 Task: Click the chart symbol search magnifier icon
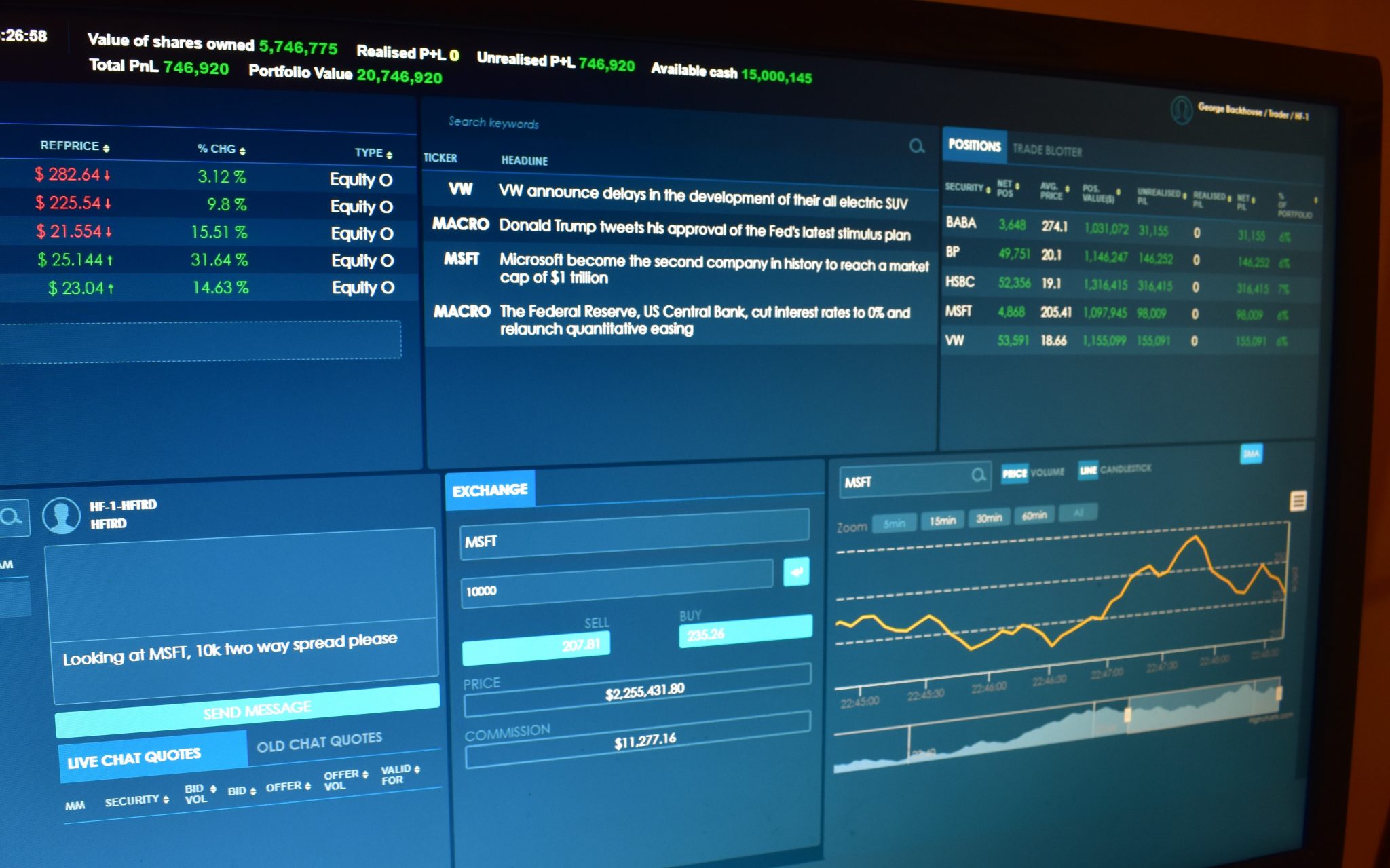coord(978,475)
